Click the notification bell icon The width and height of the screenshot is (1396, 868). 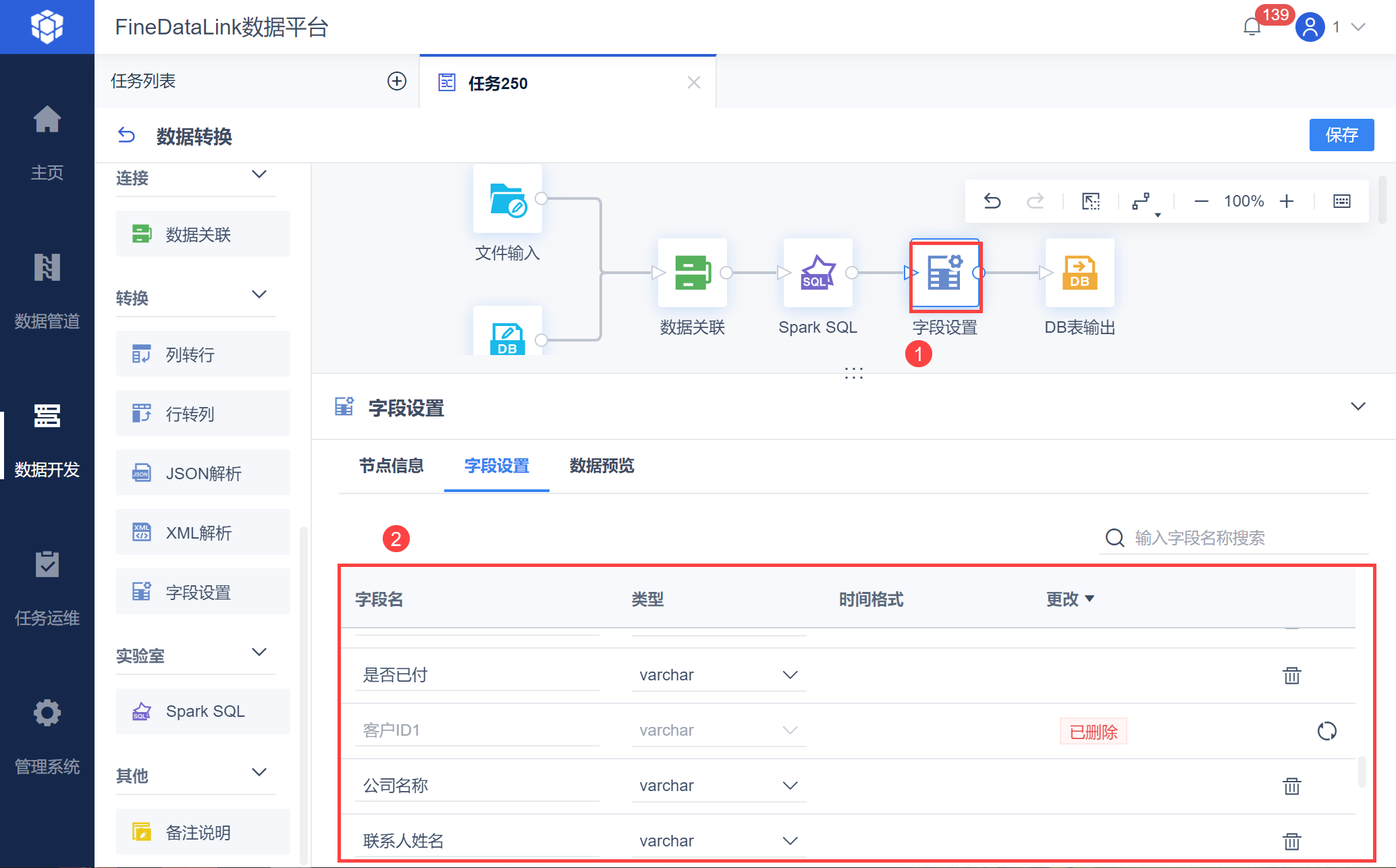1252,27
